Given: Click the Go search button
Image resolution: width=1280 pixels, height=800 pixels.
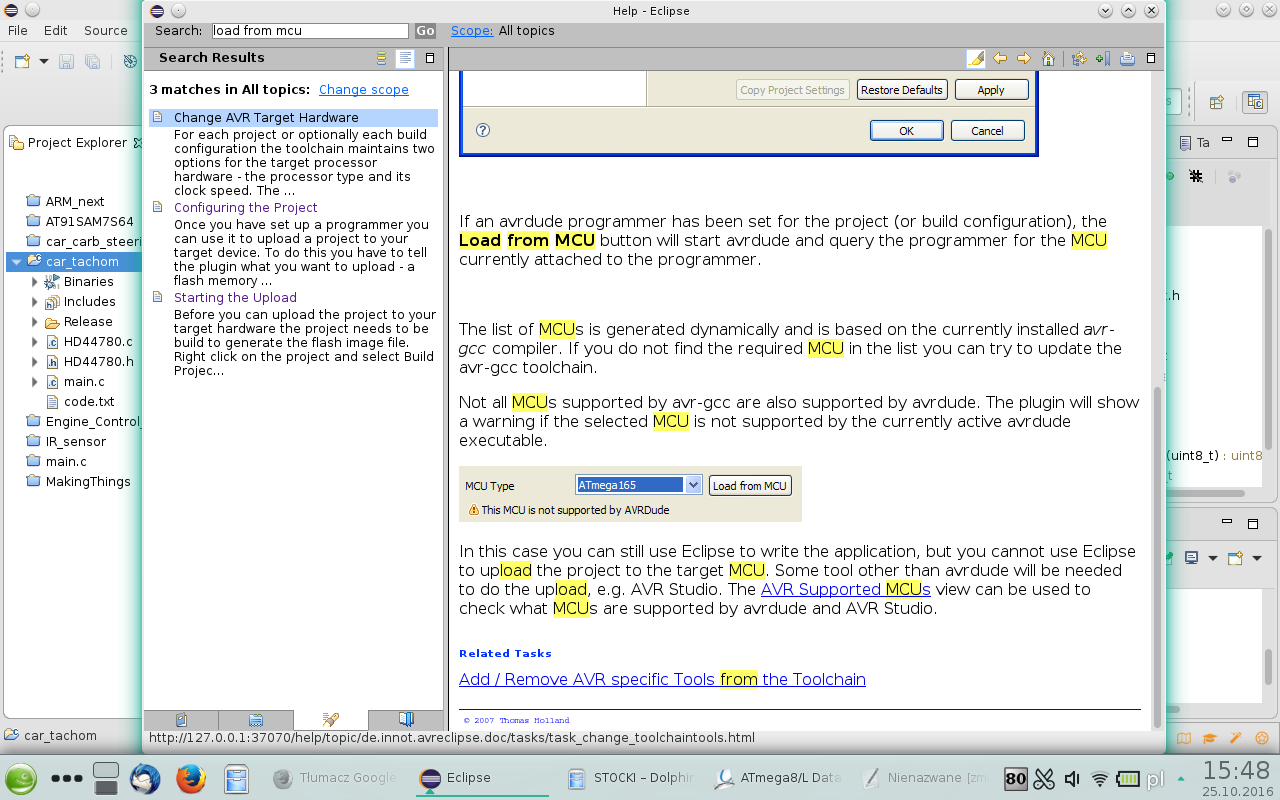Looking at the screenshot, I should pyautogui.click(x=426, y=31).
